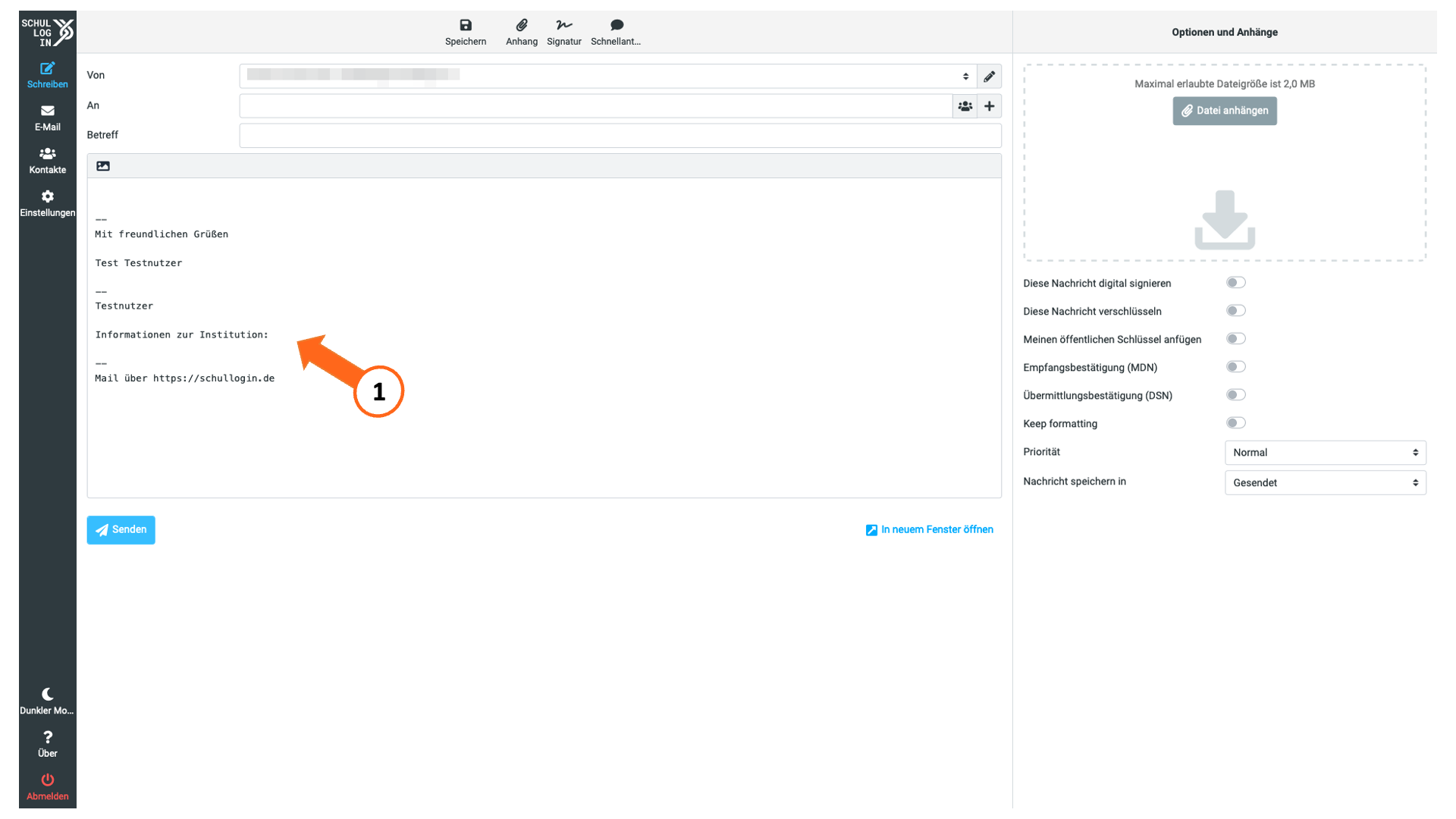Image resolution: width=1456 pixels, height=819 pixels.
Task: Open Einstellungen settings
Action: [x=47, y=204]
